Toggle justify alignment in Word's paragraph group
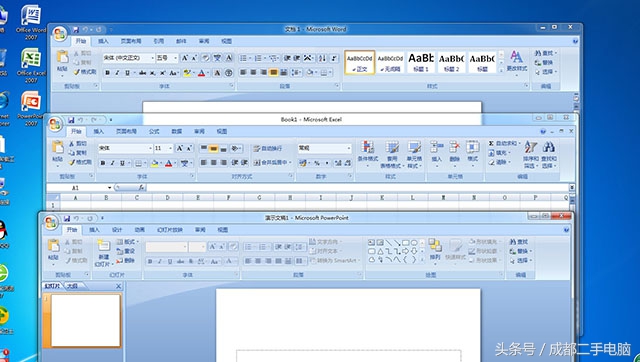640x362 pixels. click(x=273, y=73)
